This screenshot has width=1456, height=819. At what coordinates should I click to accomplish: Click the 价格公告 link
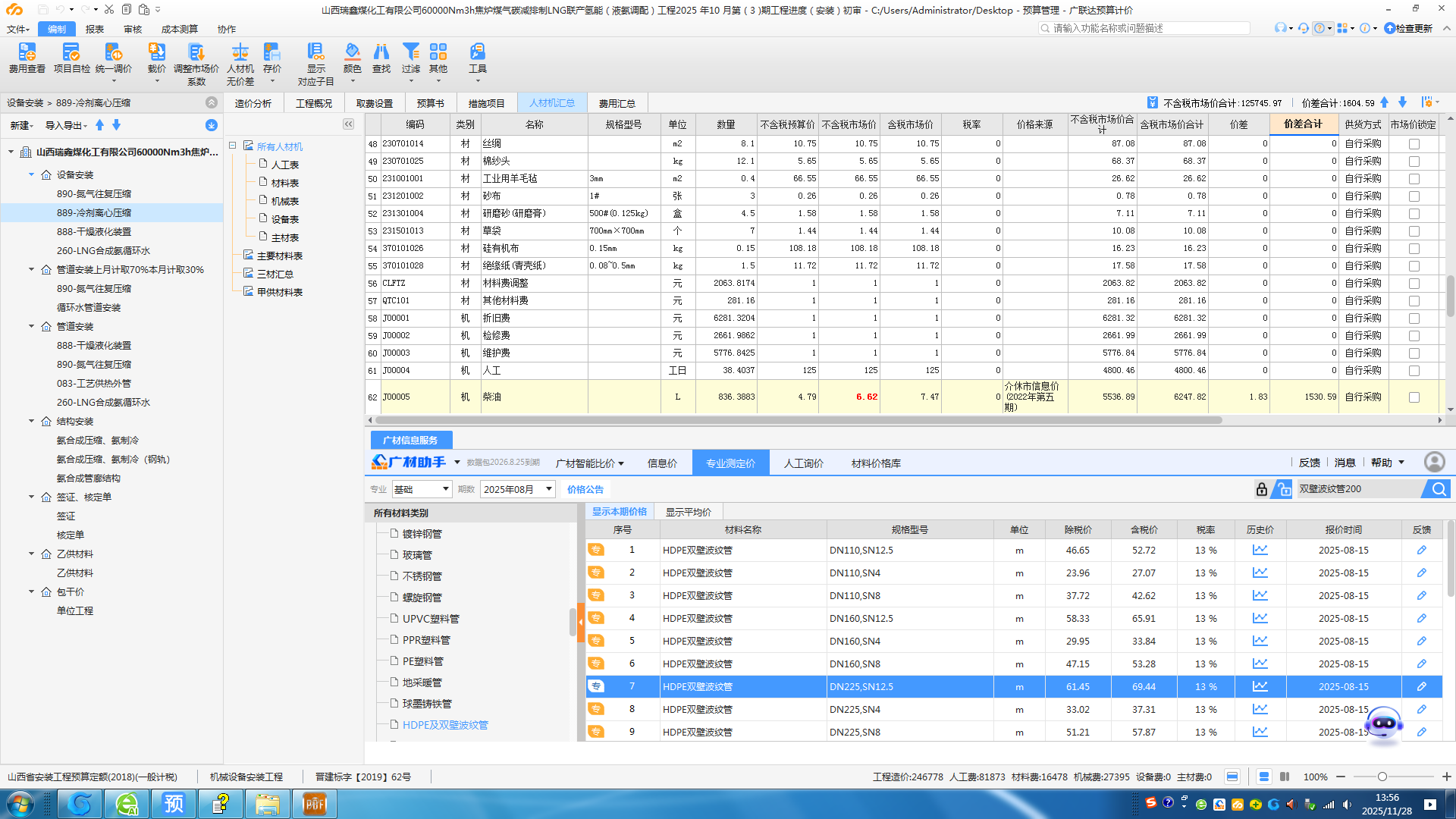[585, 489]
